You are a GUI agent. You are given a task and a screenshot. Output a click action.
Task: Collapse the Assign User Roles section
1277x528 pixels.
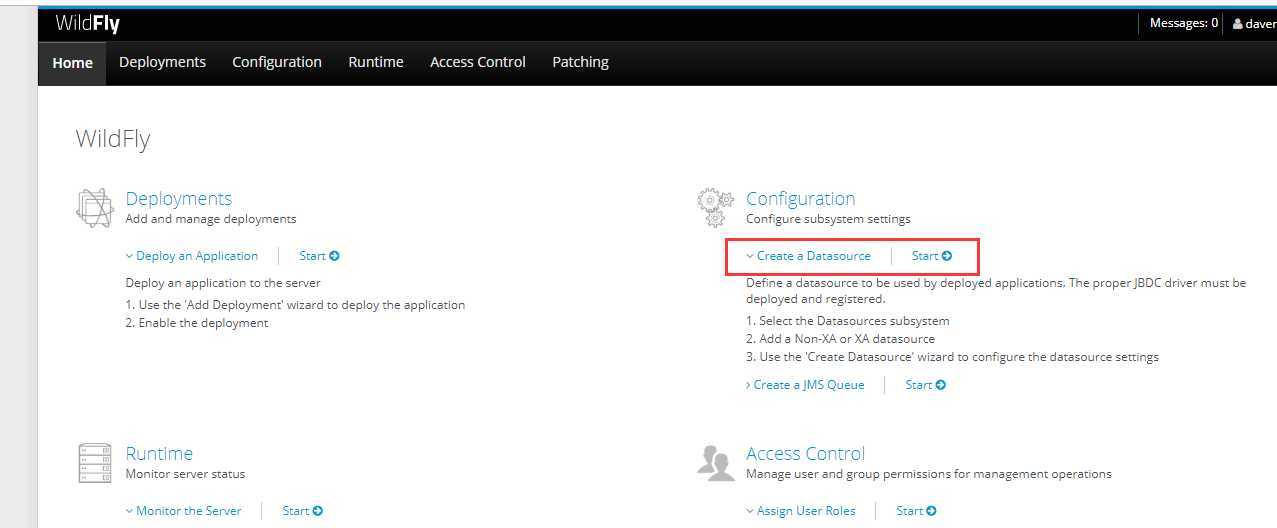[x=801, y=511]
